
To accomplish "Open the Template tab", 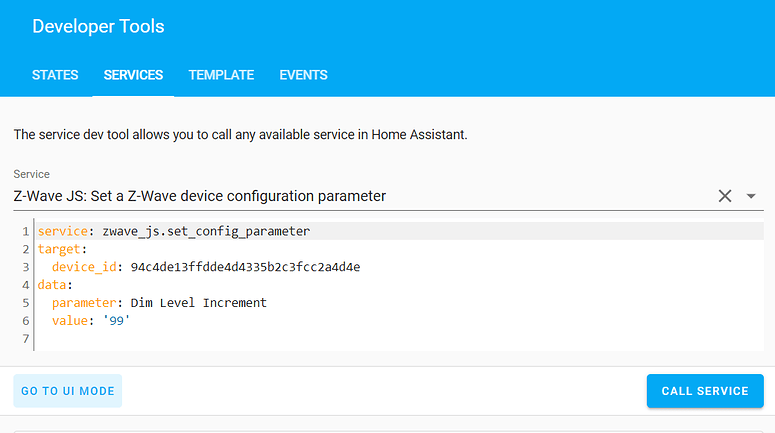I will [x=221, y=75].
